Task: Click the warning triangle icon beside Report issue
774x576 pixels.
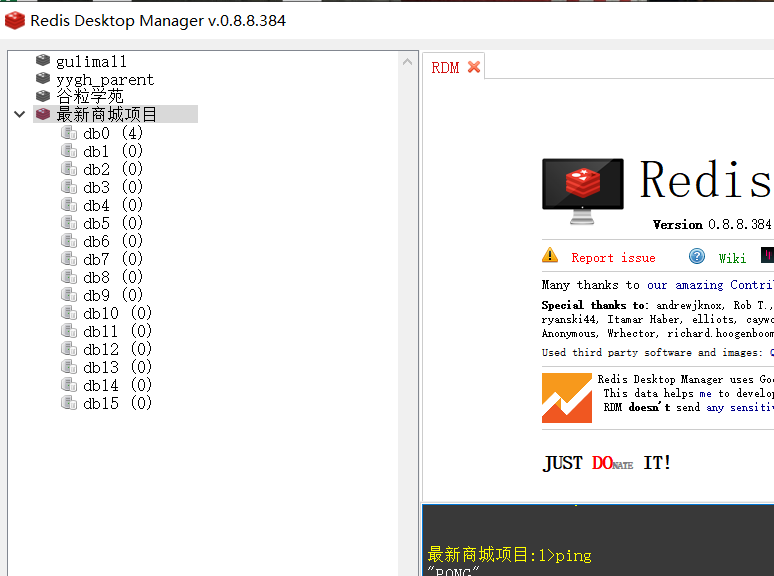Action: [550, 256]
